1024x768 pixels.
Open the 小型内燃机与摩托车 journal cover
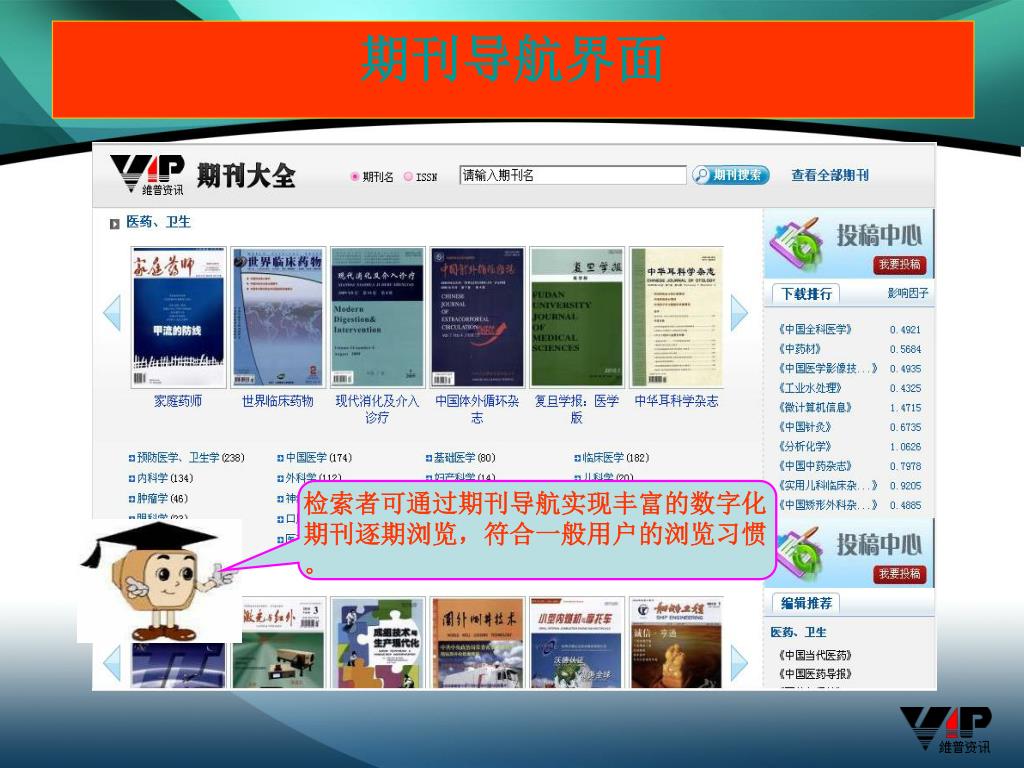(577, 643)
